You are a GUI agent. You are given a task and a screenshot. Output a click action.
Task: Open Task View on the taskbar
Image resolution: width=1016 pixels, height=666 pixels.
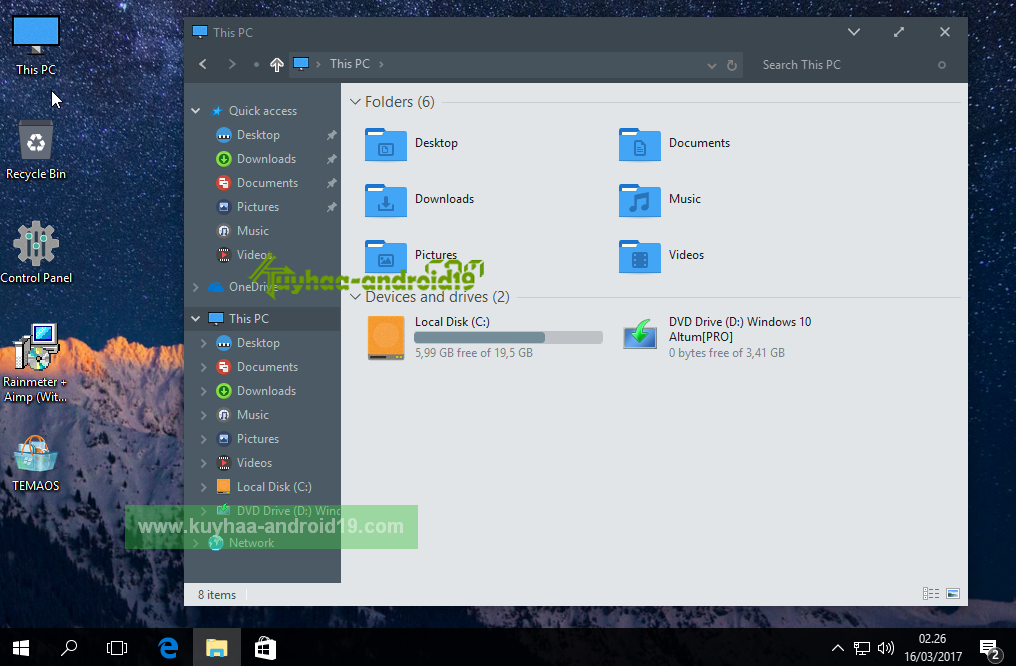[117, 648]
